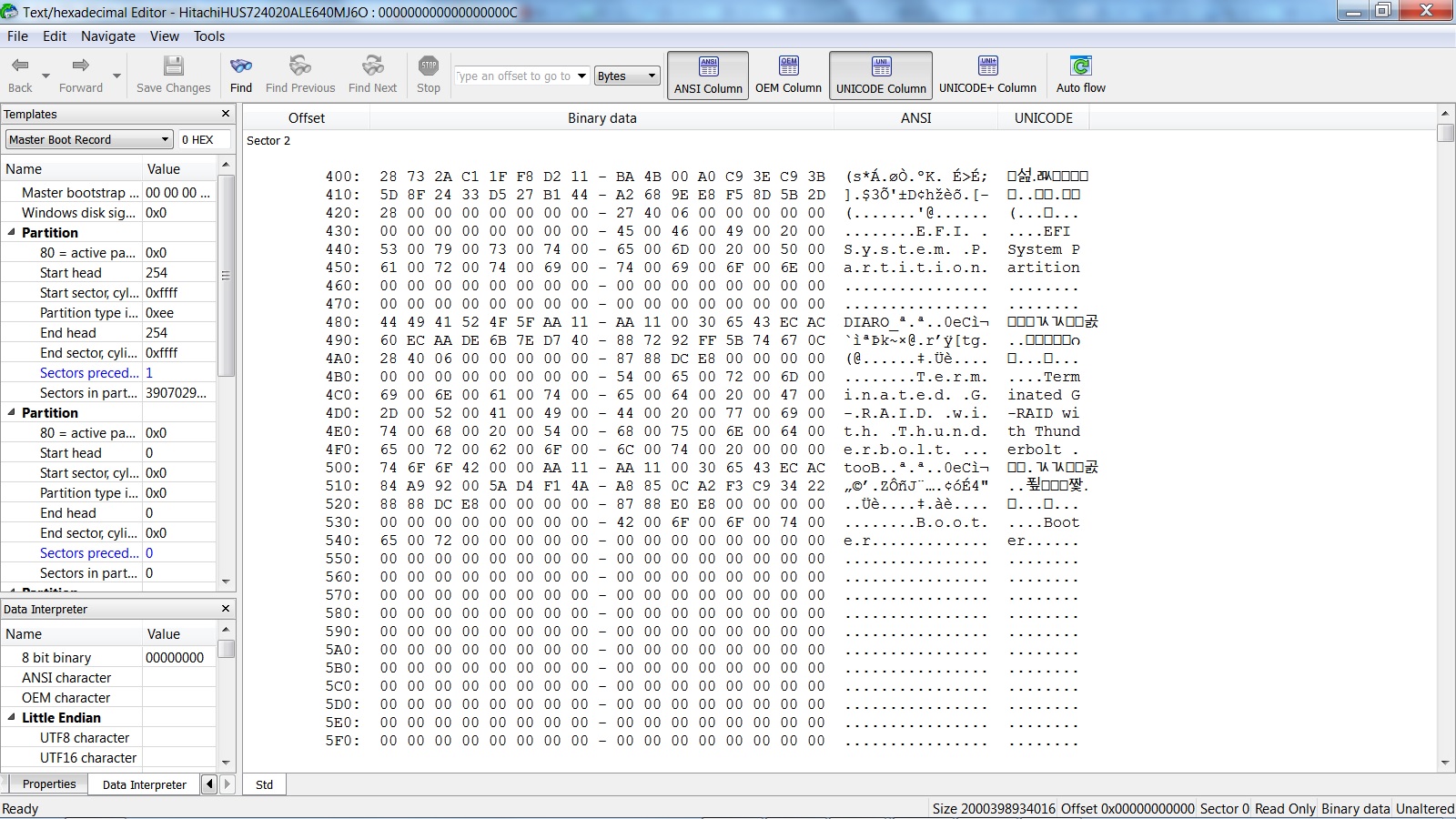Click the Find Previous icon
1456x819 pixels.
click(300, 66)
